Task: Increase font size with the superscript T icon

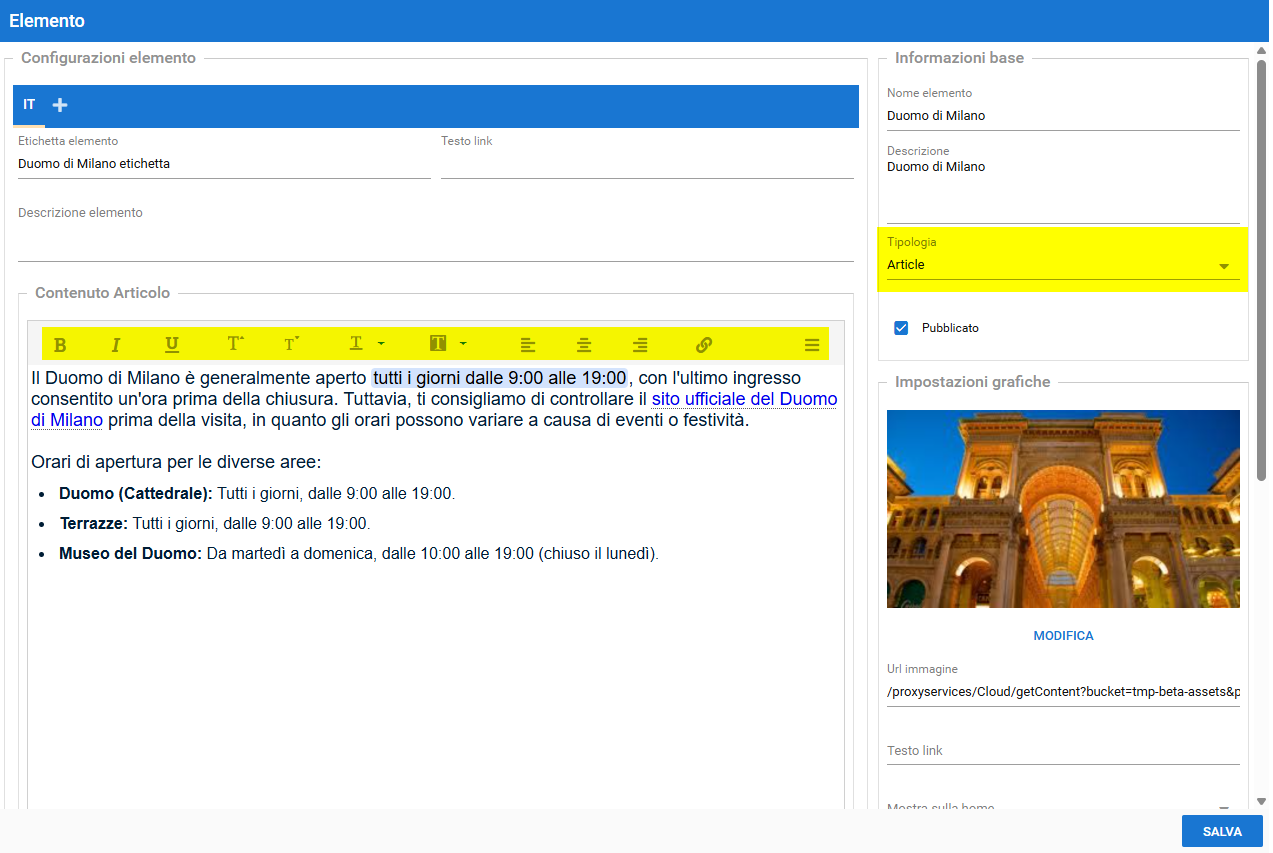Action: coord(235,344)
